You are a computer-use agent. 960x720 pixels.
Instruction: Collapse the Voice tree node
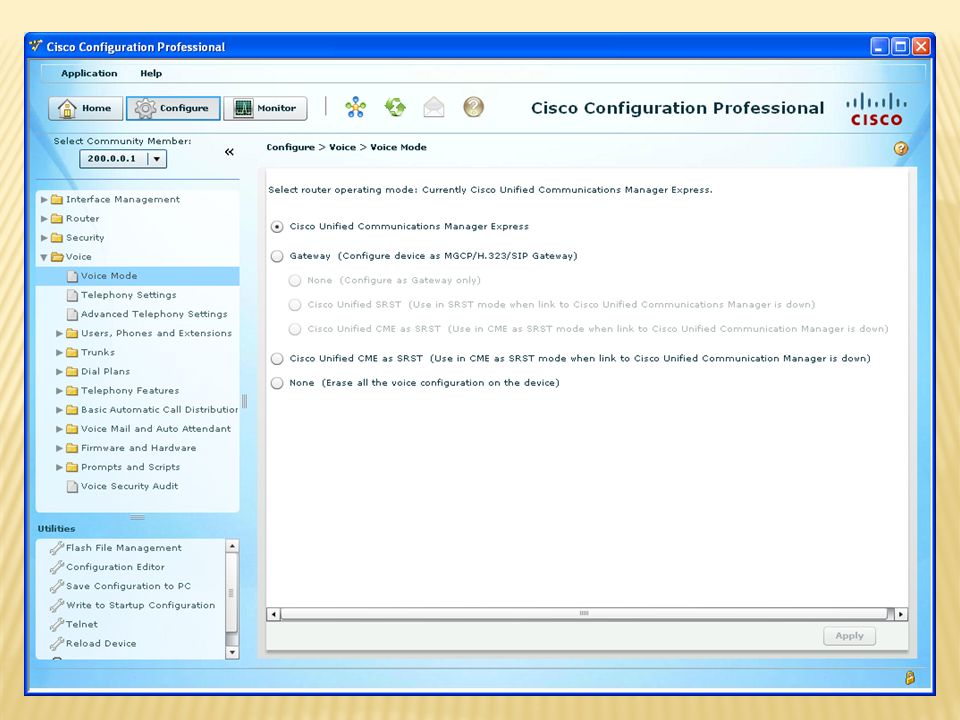pos(44,257)
